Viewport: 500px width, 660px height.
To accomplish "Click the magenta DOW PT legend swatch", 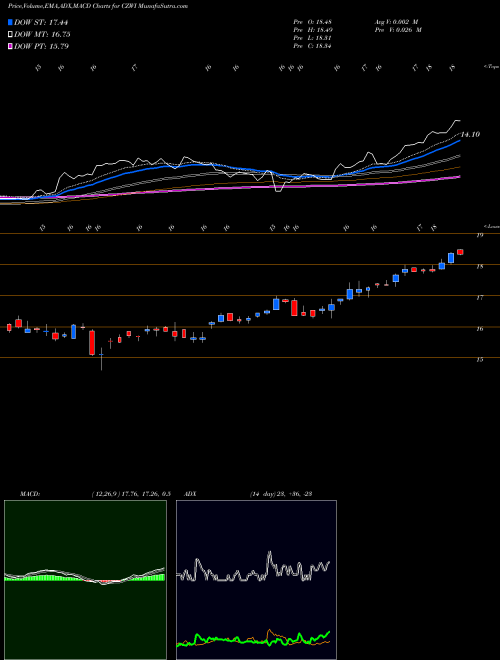I will (x=11, y=46).
